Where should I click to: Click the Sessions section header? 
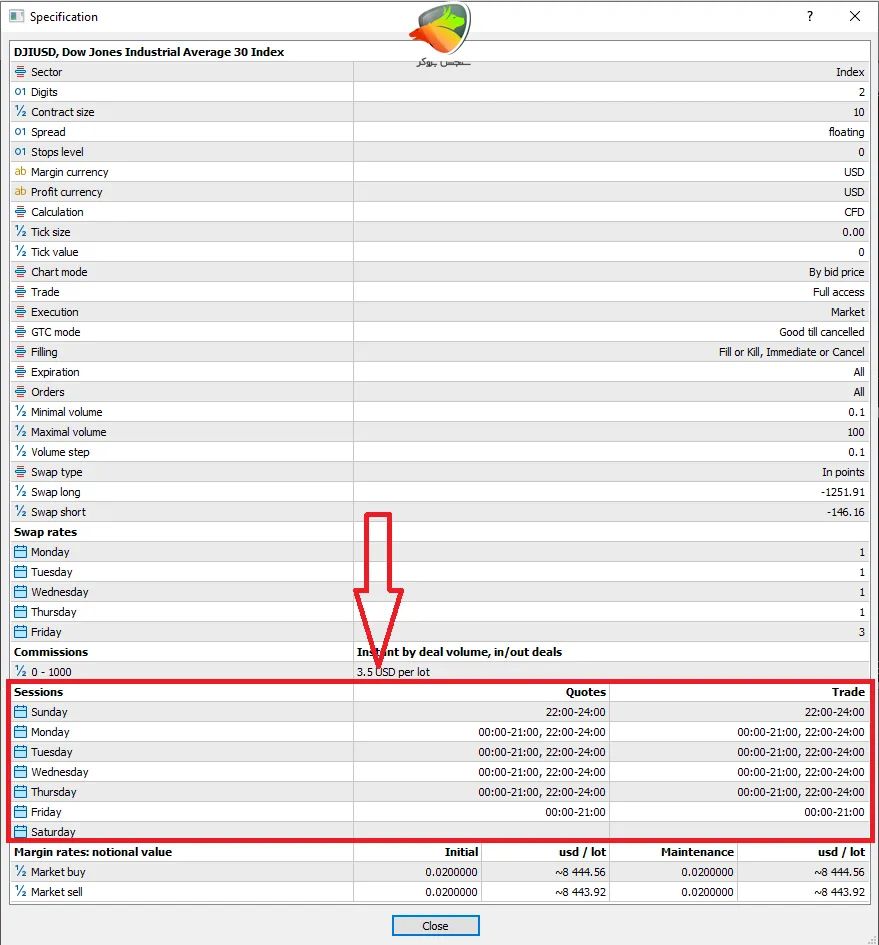(39, 692)
